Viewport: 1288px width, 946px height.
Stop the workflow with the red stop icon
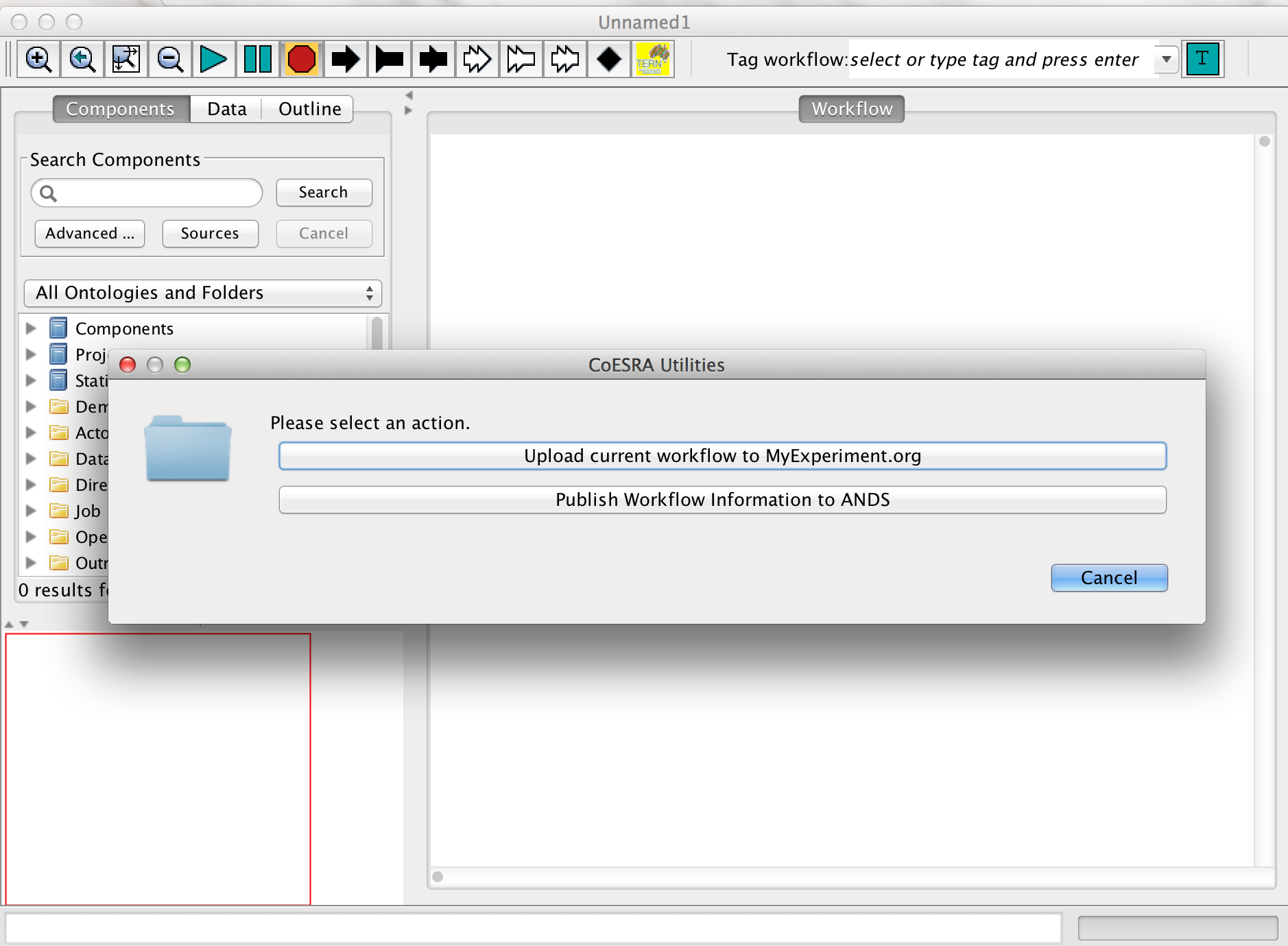pos(302,59)
